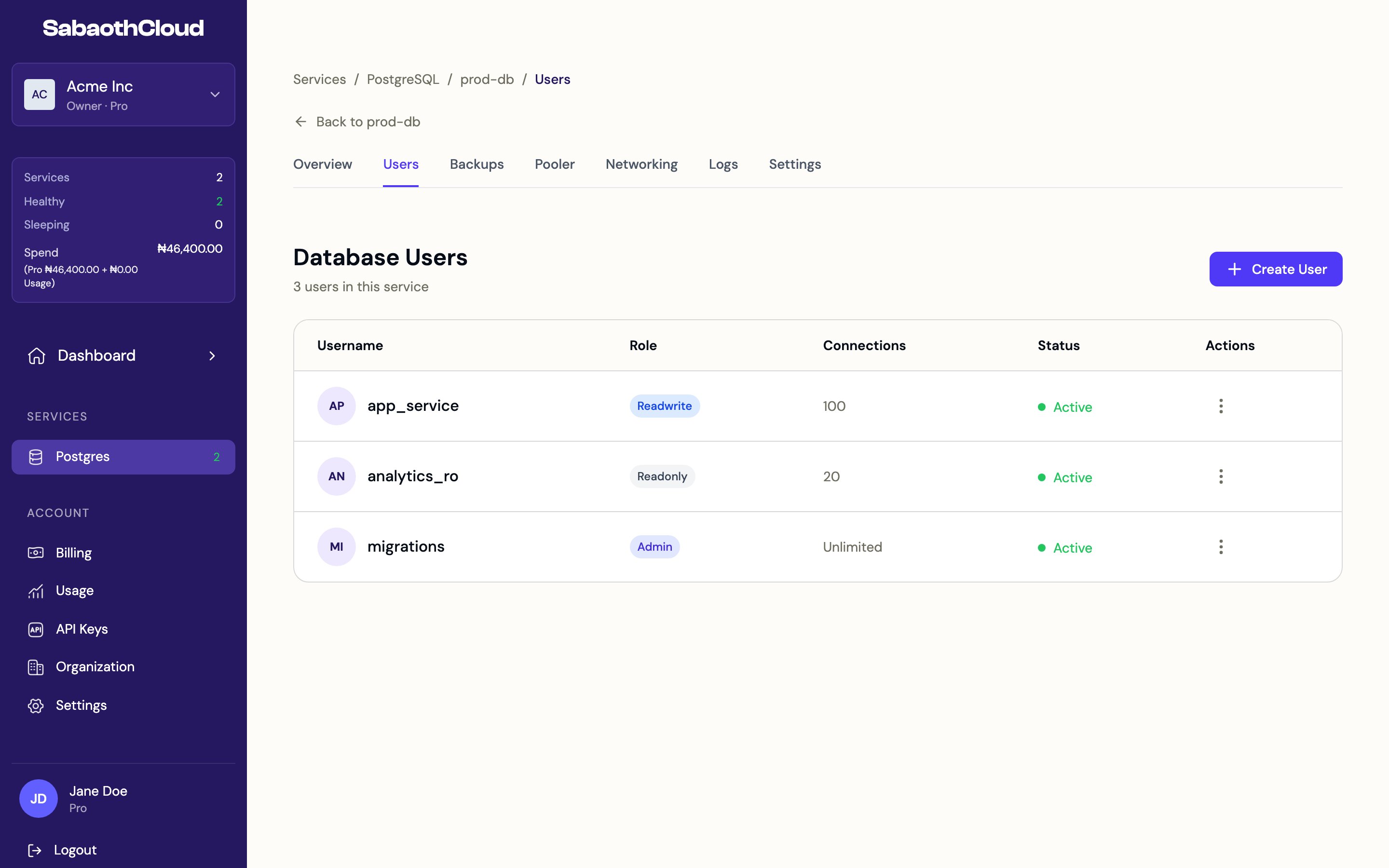Click the AP avatar for app_service
The width and height of the screenshot is (1389, 868).
pos(336,406)
